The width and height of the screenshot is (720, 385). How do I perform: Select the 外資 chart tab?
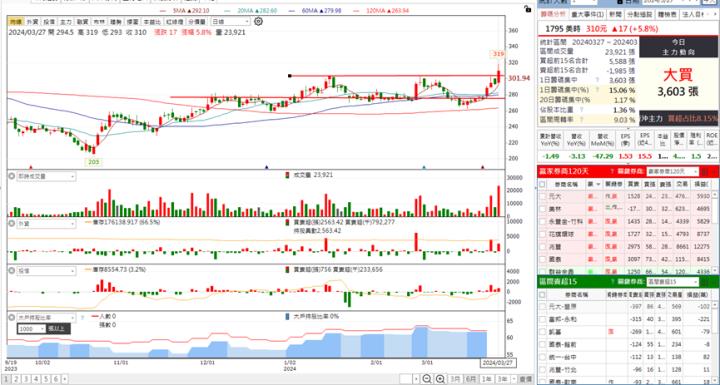pos(32,22)
